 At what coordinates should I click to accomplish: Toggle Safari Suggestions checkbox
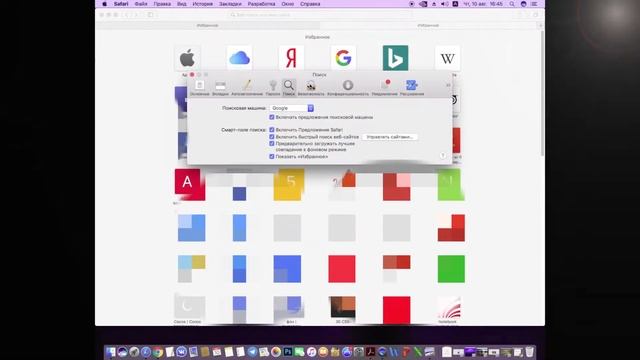272,130
